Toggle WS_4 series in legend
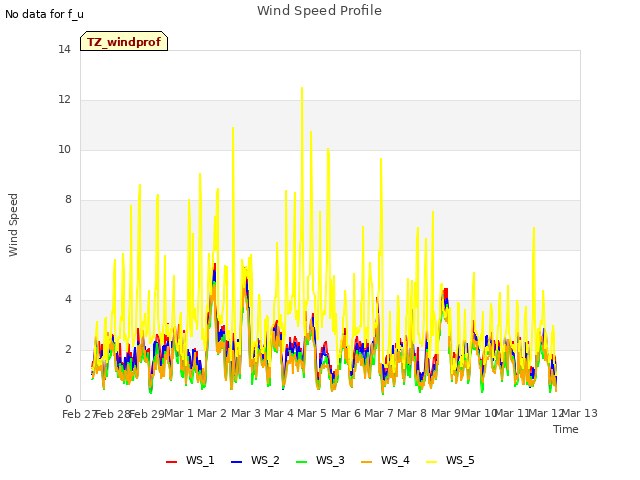This screenshot has width=640, height=480. [x=385, y=460]
